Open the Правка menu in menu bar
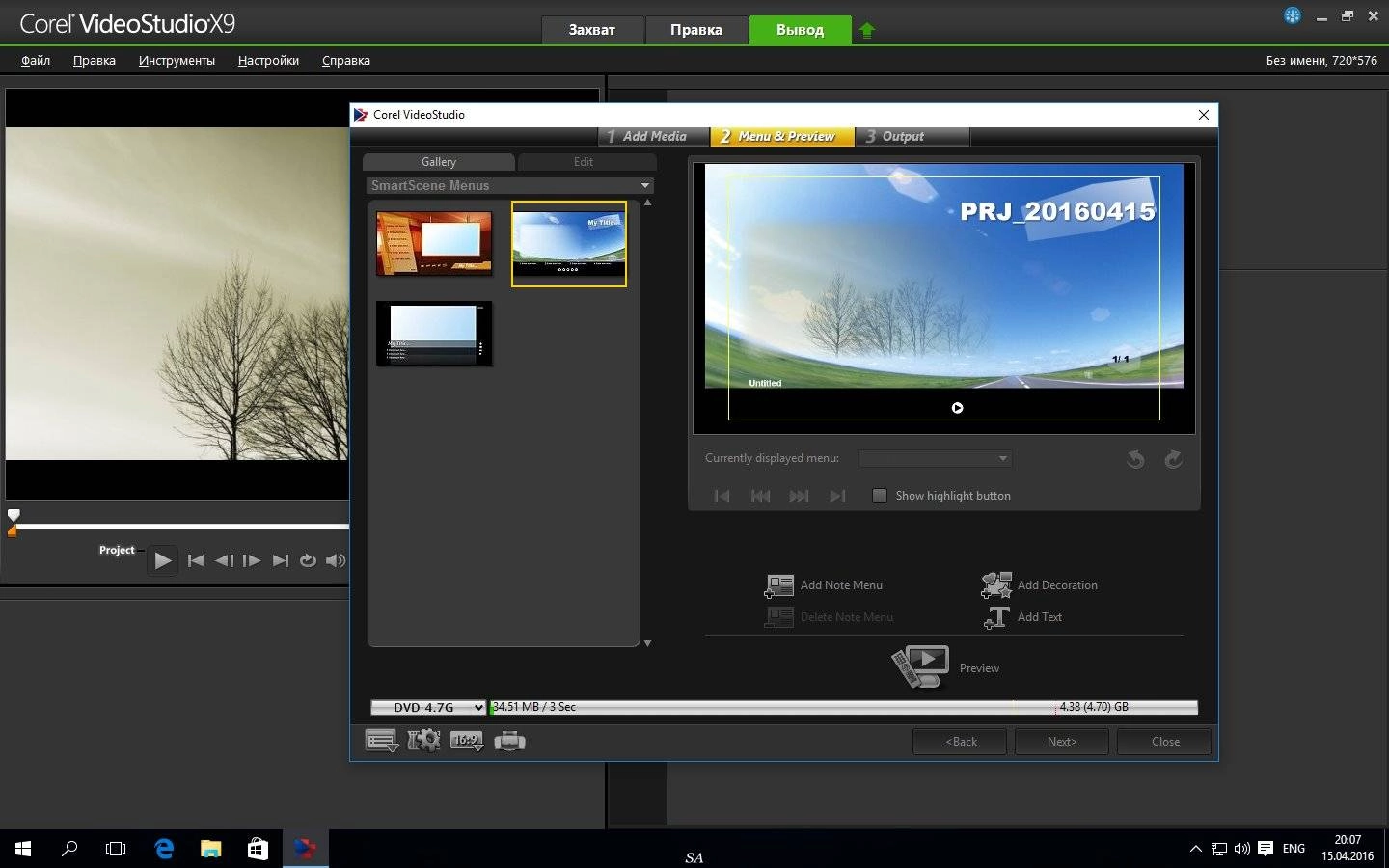 (95, 60)
